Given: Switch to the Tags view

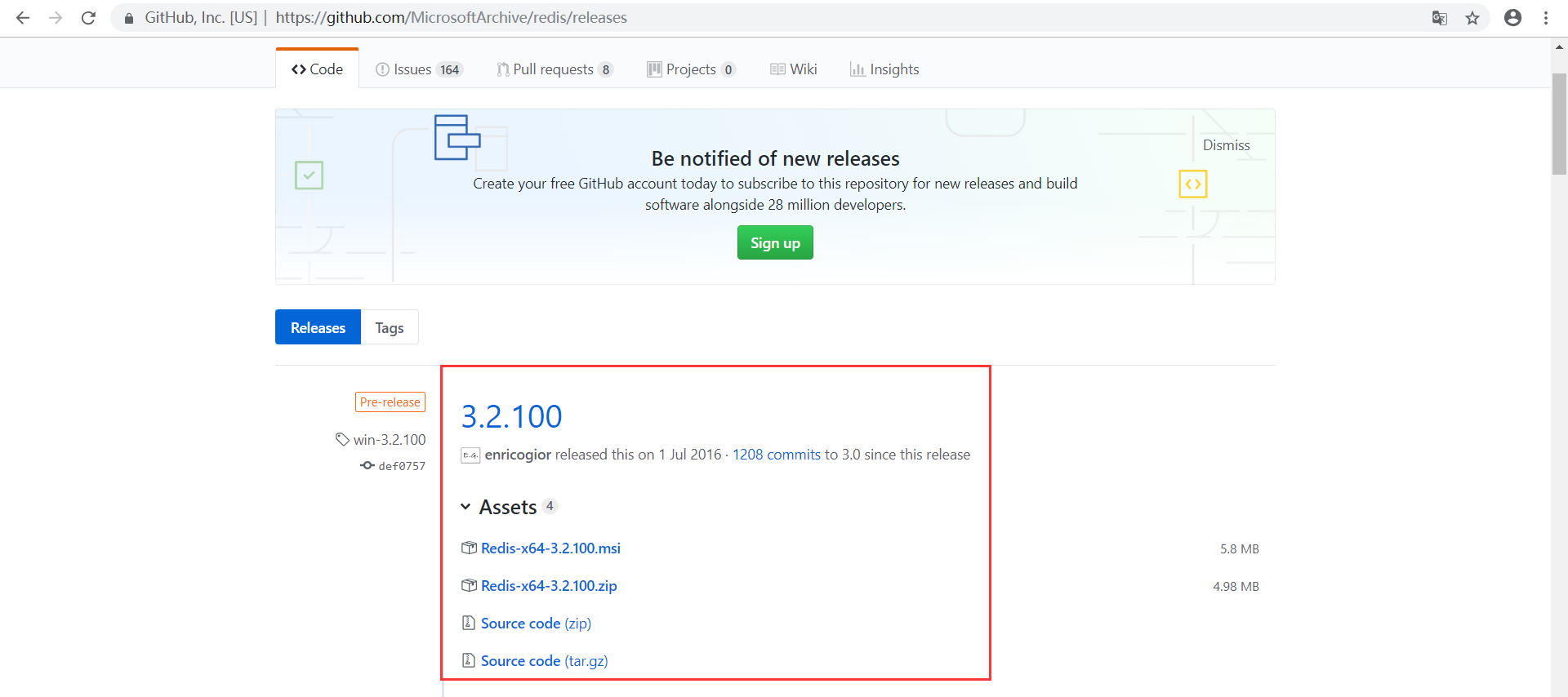Looking at the screenshot, I should pos(390,327).
